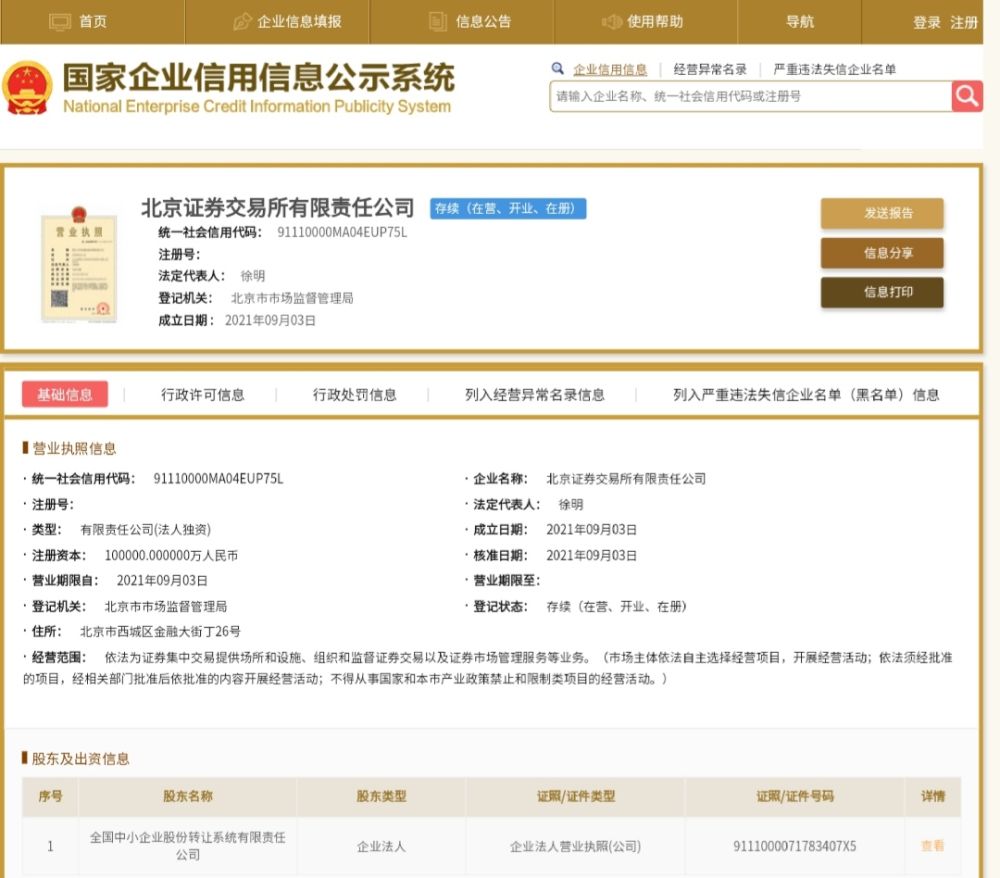Click the enterprise info filing pencil icon
Screen dimensions: 1000x878
pos(242,21)
